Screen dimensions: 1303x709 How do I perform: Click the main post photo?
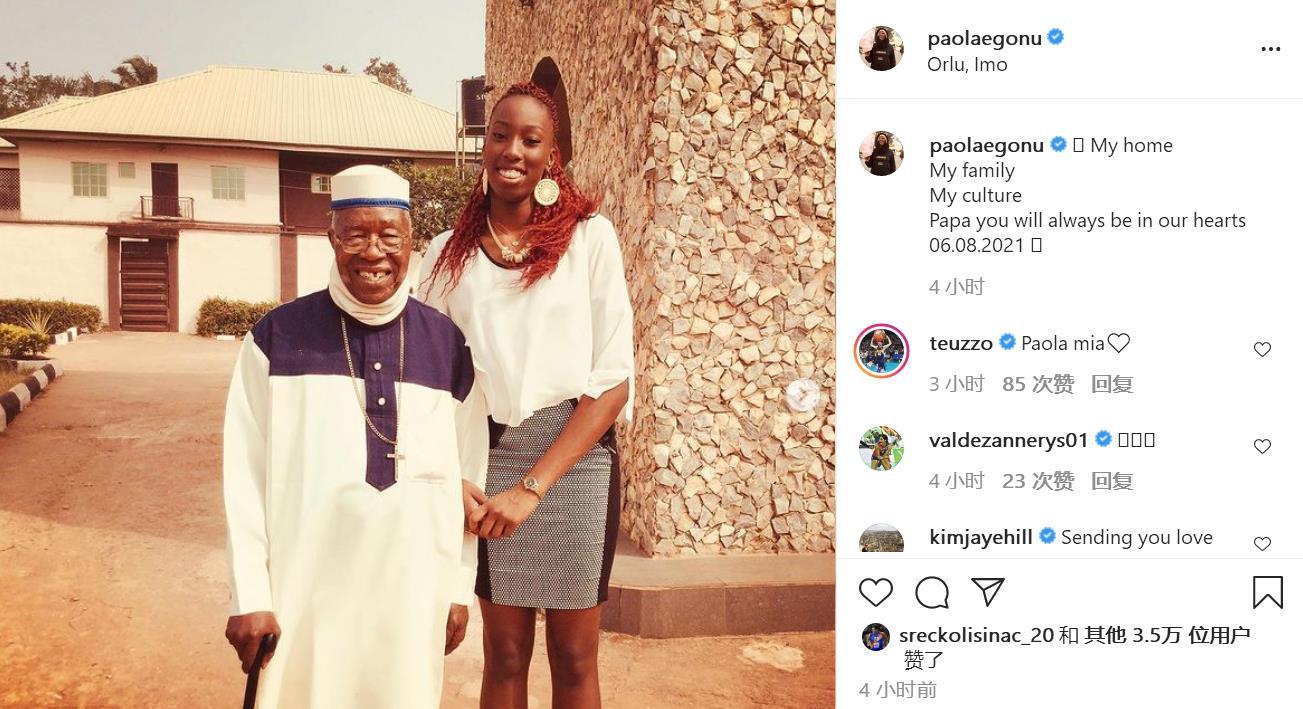417,354
